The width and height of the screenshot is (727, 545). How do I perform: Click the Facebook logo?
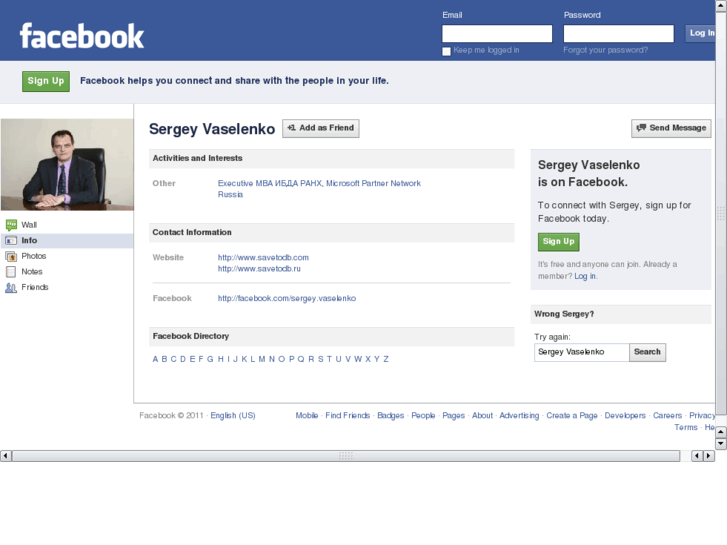point(82,36)
